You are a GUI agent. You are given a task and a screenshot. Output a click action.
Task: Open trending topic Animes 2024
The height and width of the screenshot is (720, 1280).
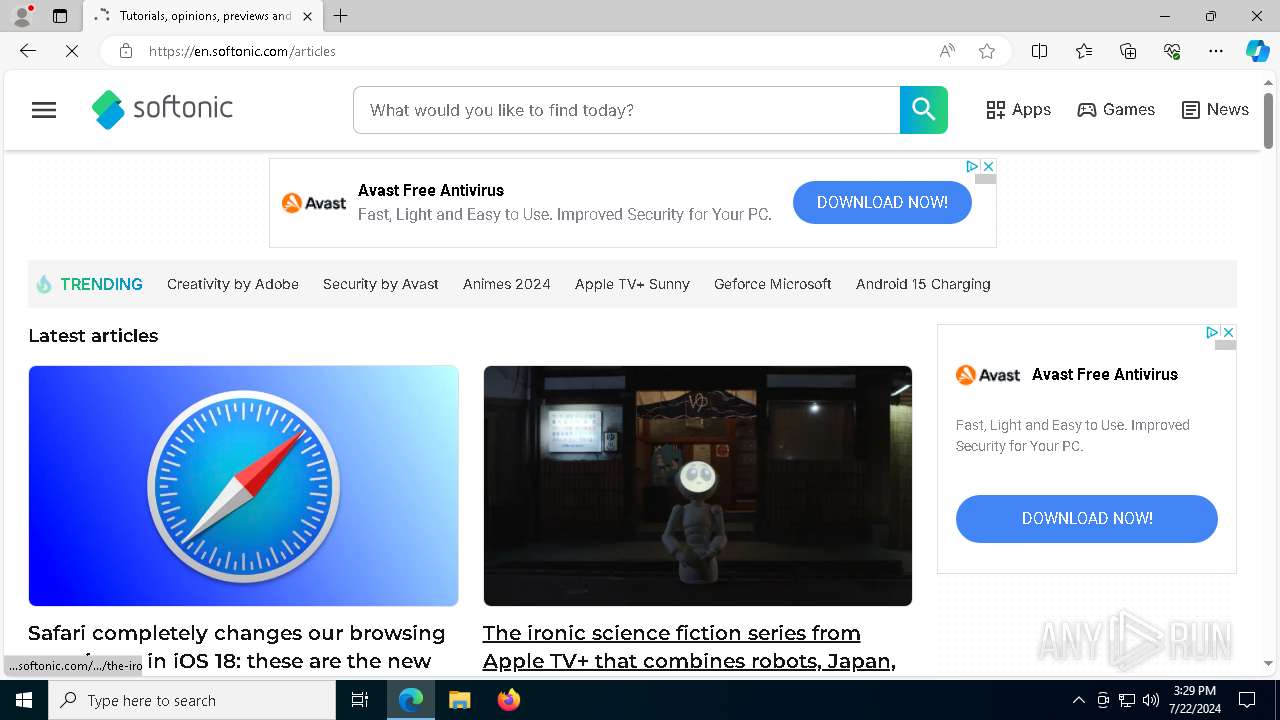tap(507, 284)
